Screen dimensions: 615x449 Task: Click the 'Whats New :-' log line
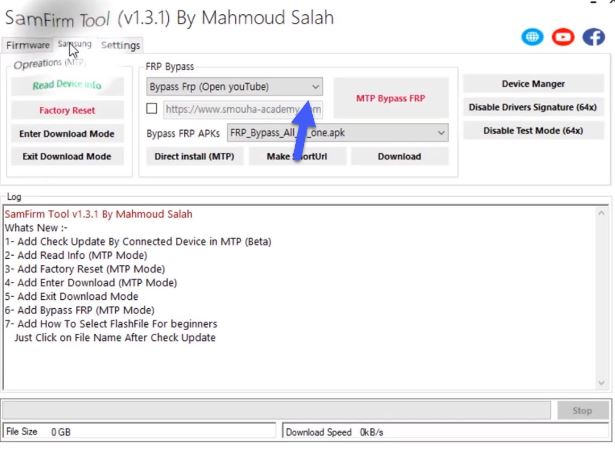(36, 228)
